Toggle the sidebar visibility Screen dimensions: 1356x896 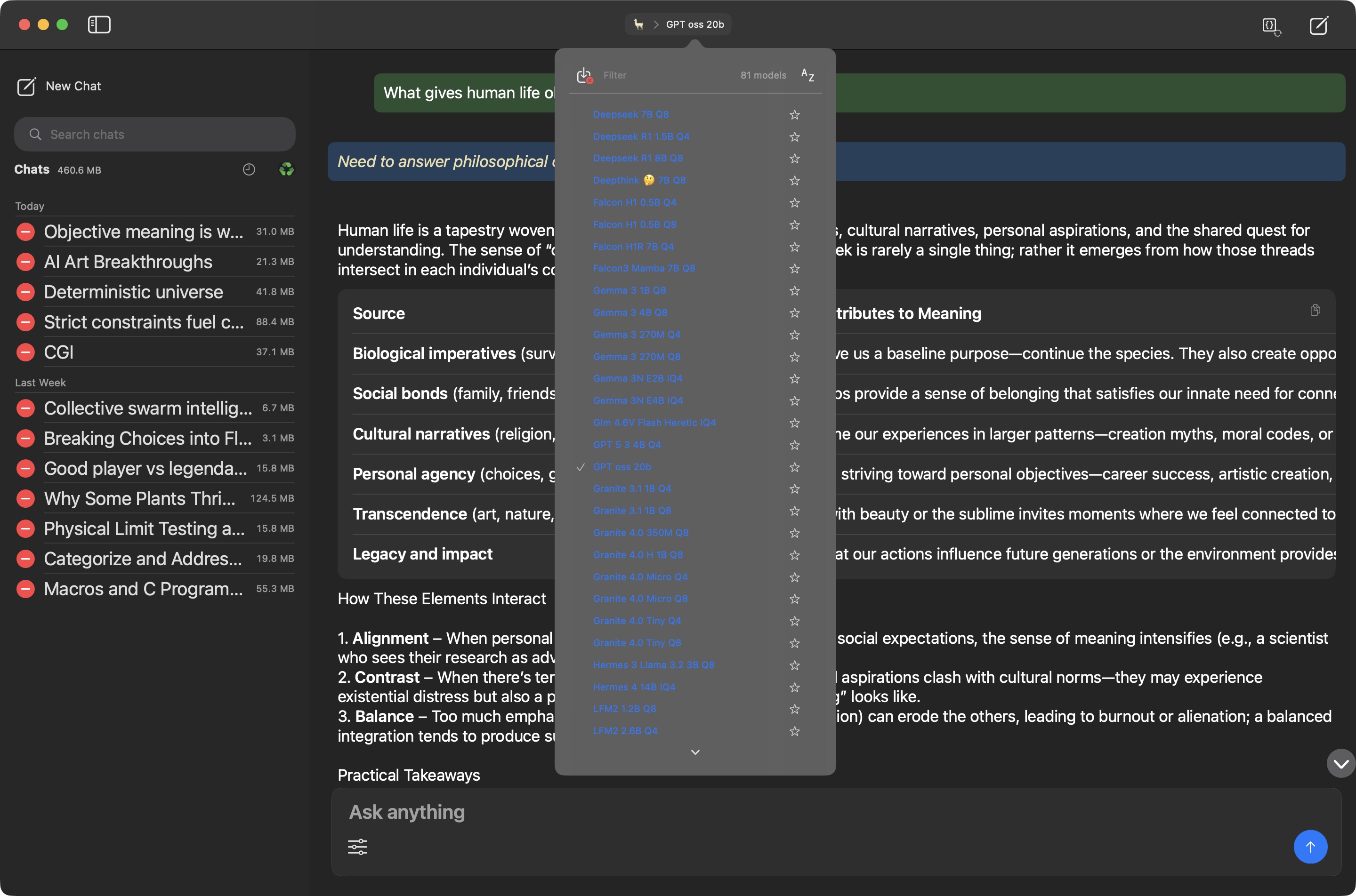coord(98,24)
